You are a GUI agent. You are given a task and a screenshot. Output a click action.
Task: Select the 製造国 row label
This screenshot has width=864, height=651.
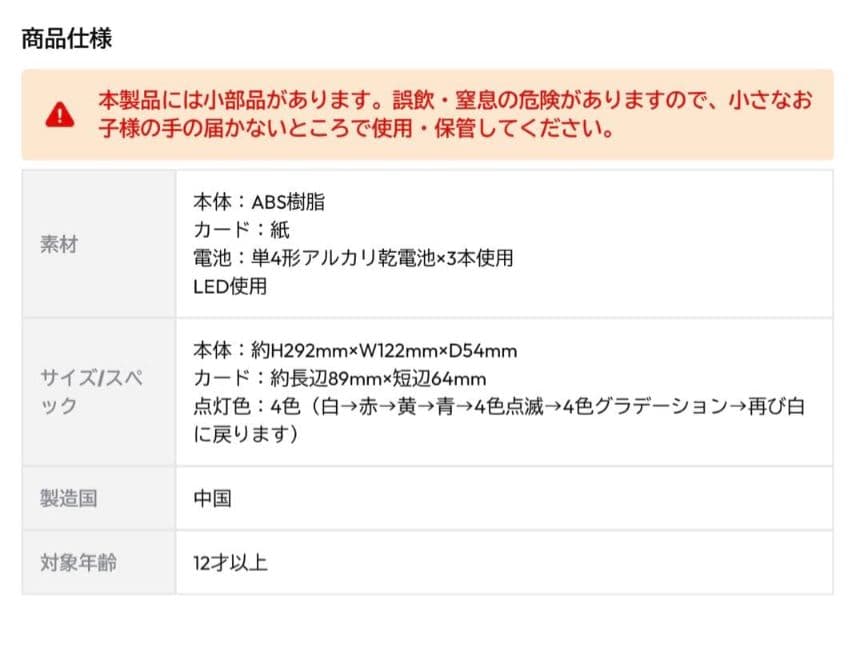coord(68,498)
